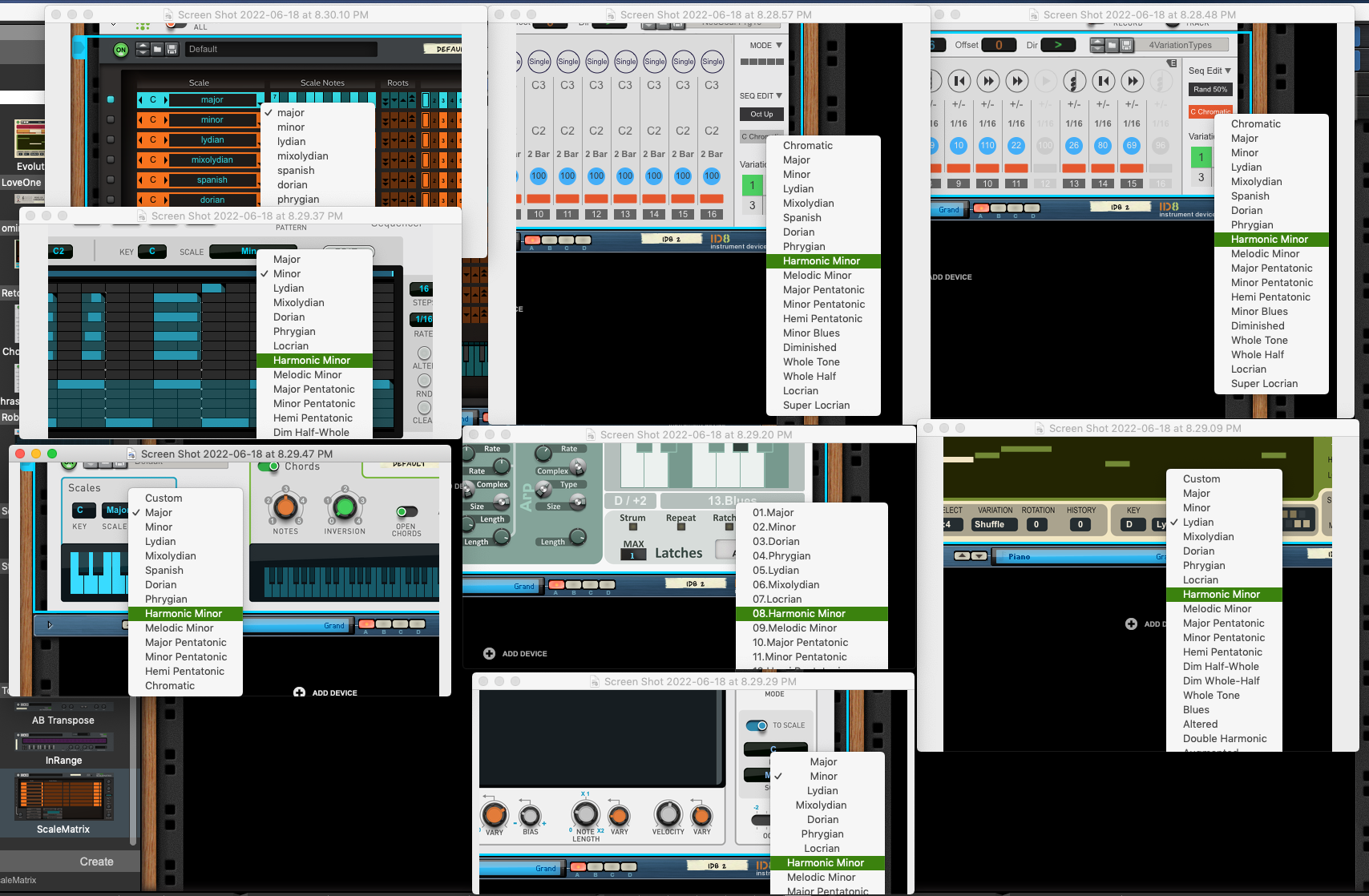Open major scale dropdown in first ScaleMatrix row
This screenshot has width=1369, height=896.
click(212, 100)
